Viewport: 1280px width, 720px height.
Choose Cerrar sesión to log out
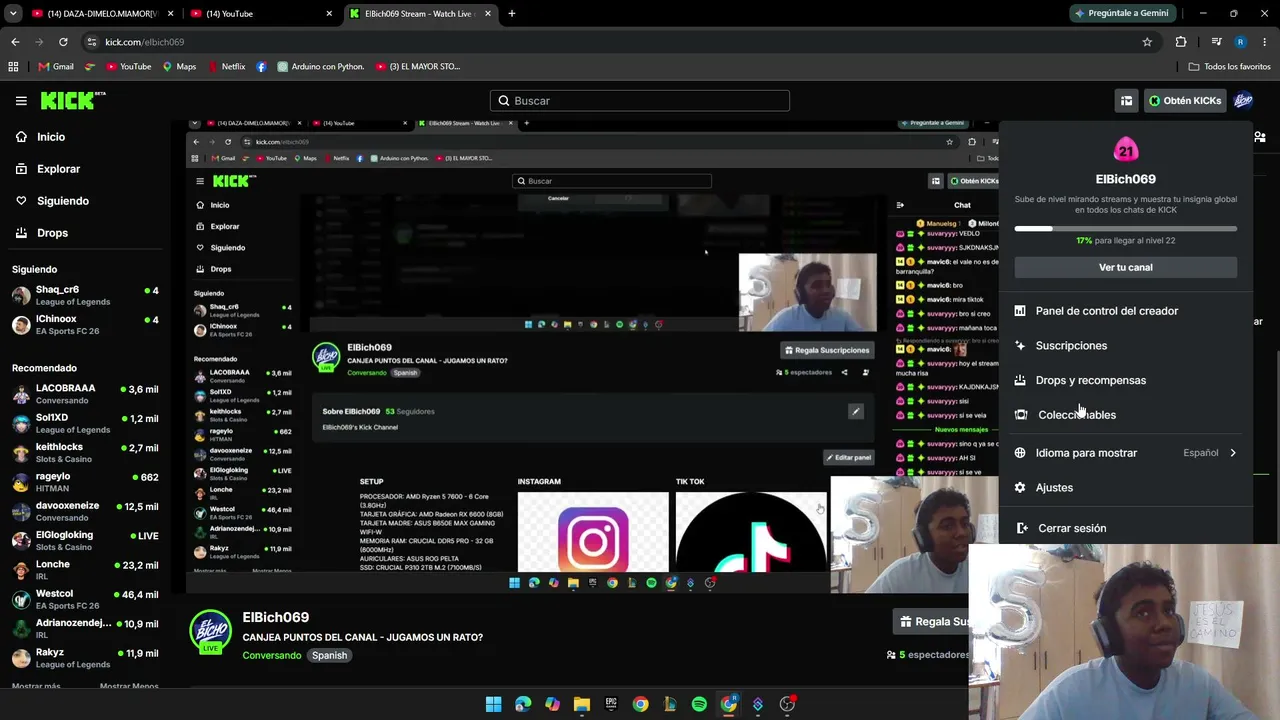pyautogui.click(x=1126, y=528)
